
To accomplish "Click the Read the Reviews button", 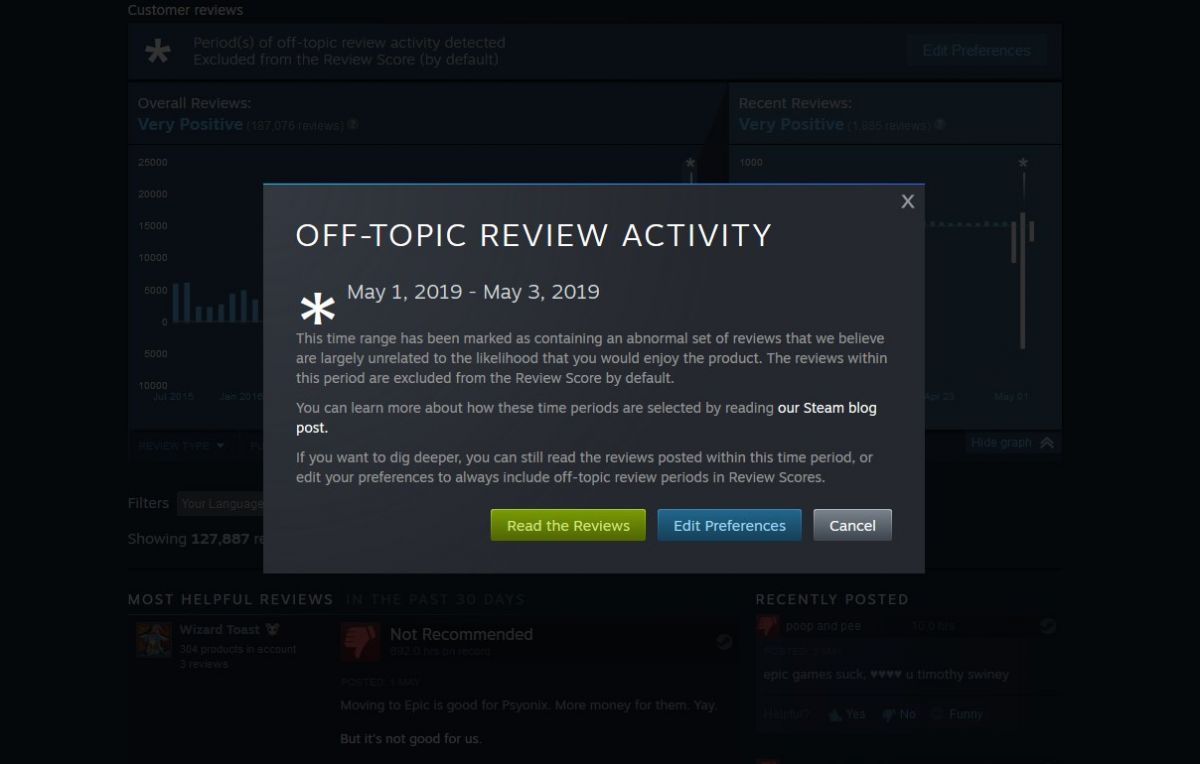I will tap(568, 525).
